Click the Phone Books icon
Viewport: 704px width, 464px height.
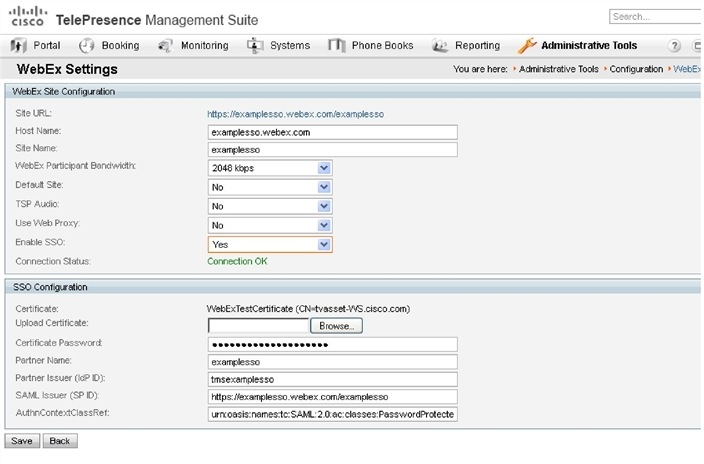pyautogui.click(x=336, y=45)
